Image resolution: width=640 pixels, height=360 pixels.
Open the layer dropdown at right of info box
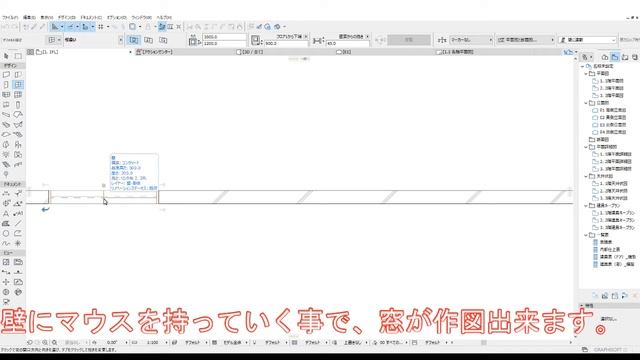coord(588,40)
